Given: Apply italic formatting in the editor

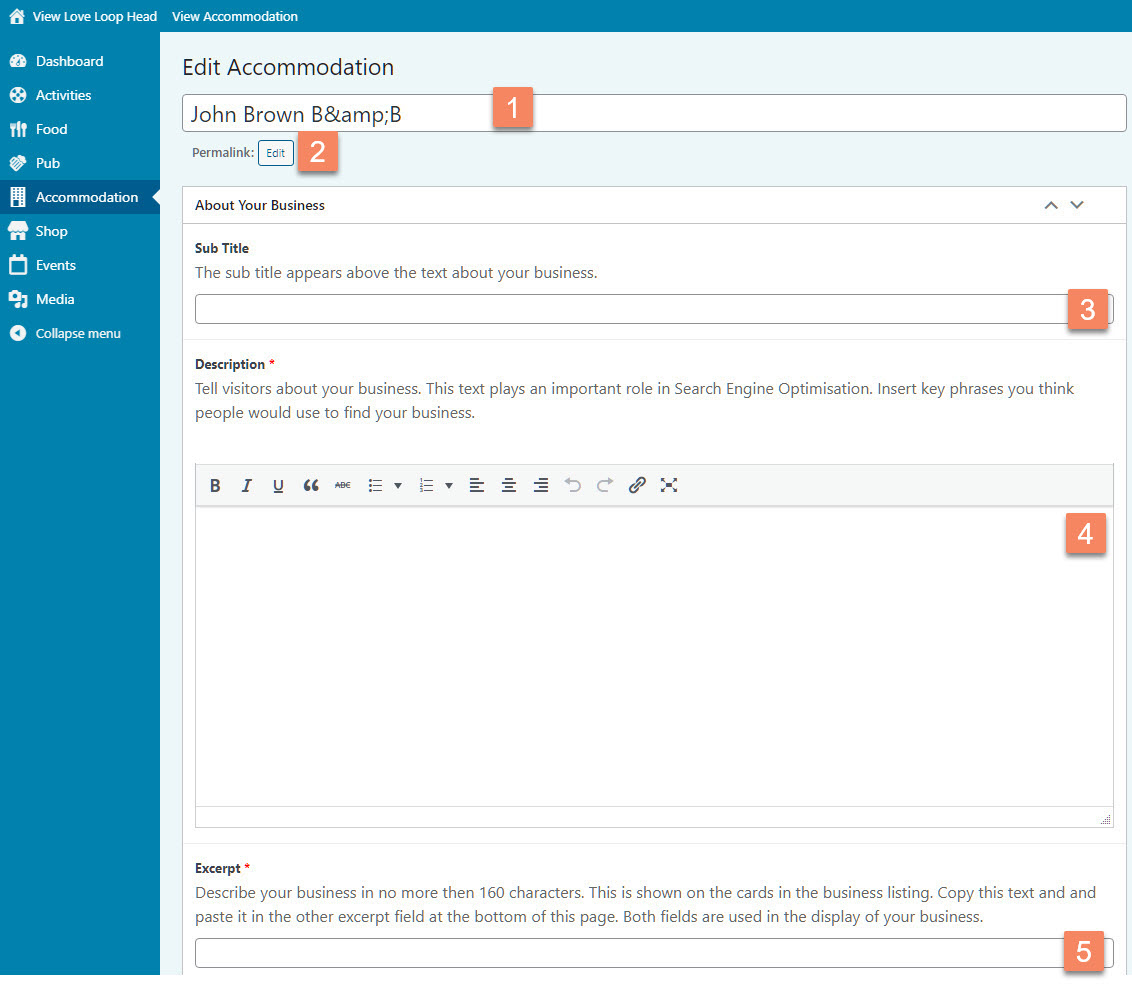Looking at the screenshot, I should [x=247, y=485].
